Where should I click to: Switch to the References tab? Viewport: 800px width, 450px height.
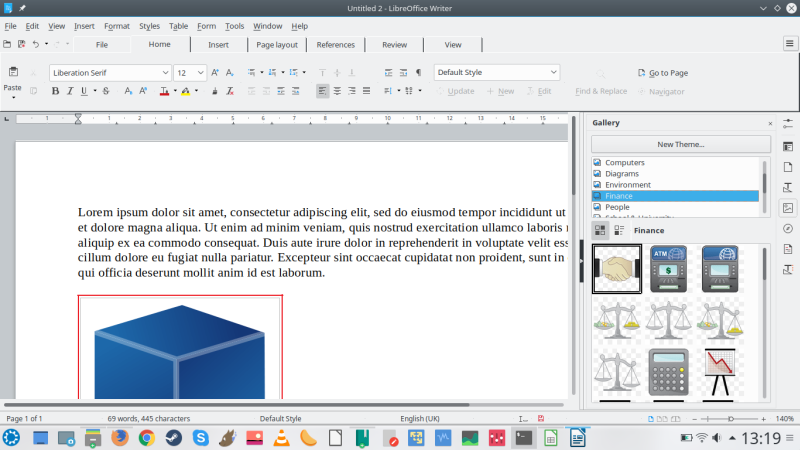(x=335, y=45)
